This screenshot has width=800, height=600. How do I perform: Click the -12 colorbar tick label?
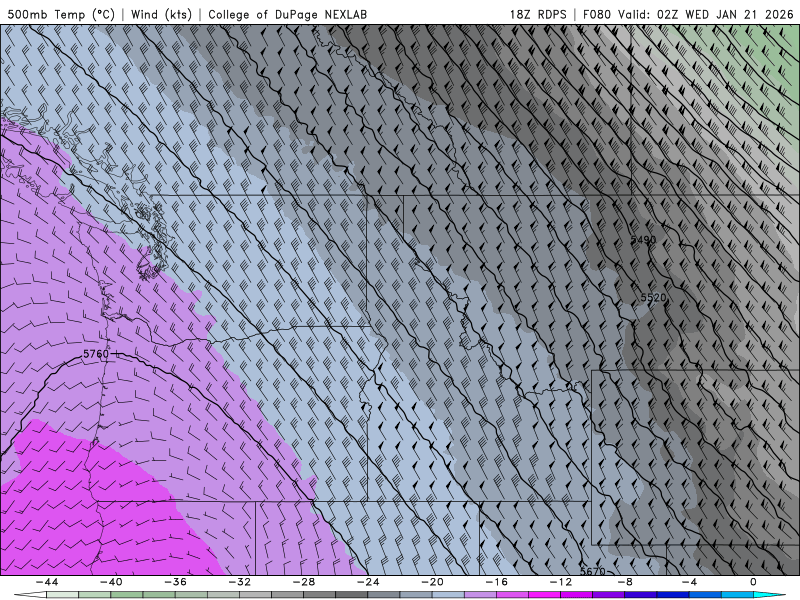click(x=561, y=582)
